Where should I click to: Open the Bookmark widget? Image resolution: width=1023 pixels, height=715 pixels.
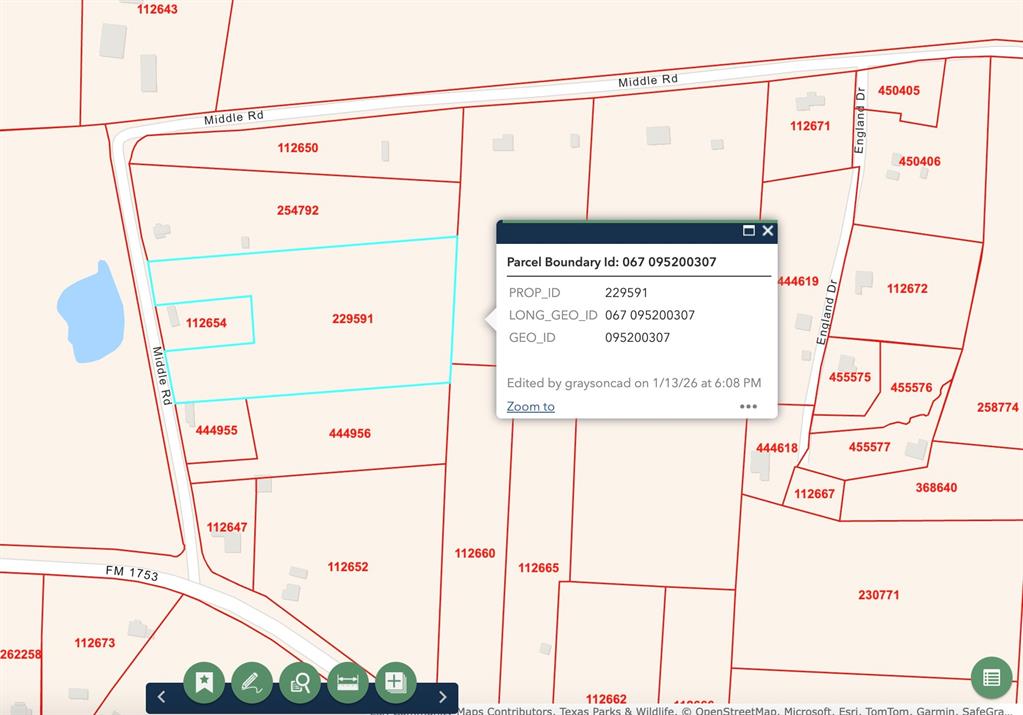(x=204, y=682)
